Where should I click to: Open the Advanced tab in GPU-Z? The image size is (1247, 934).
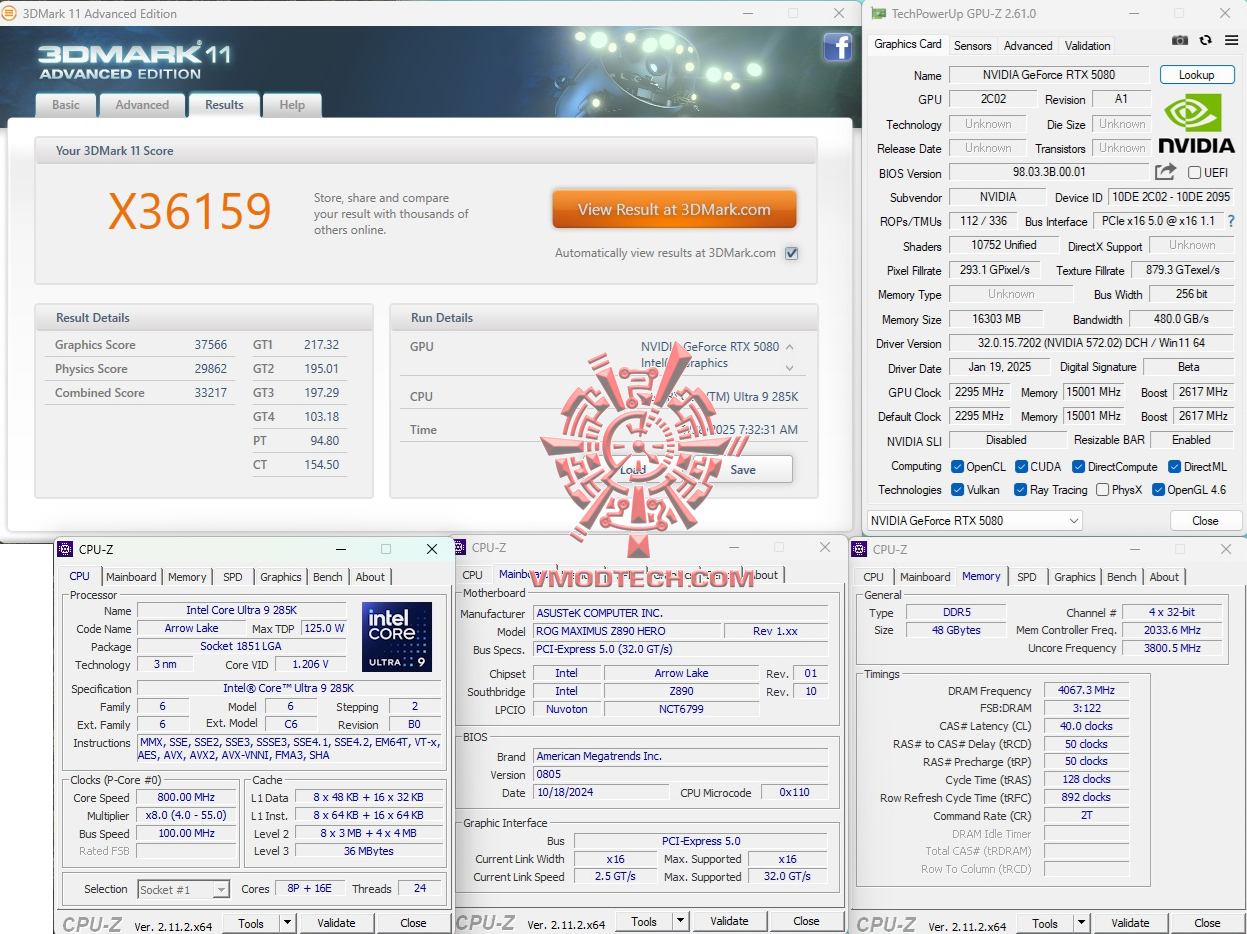coord(1028,45)
